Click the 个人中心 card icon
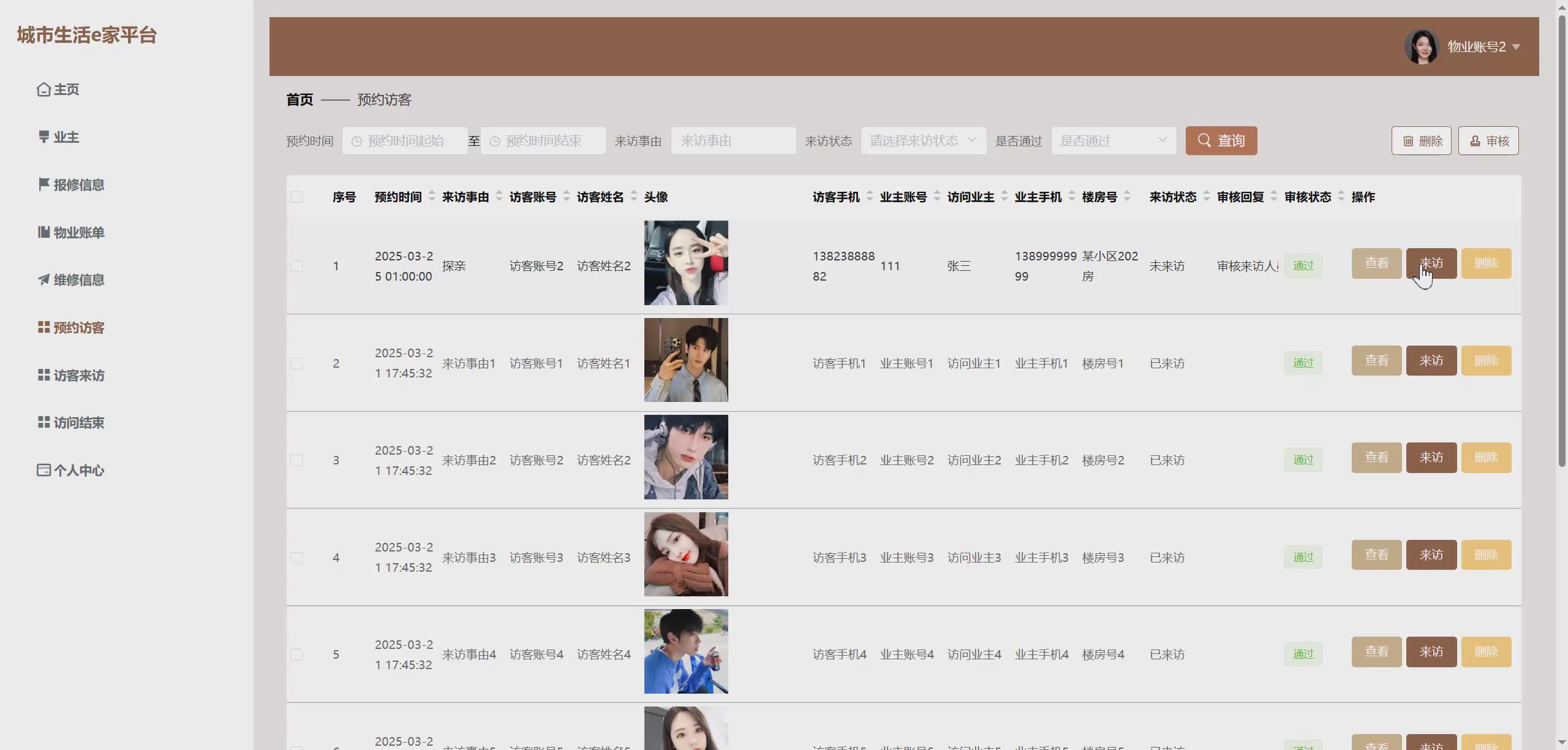 (x=43, y=470)
